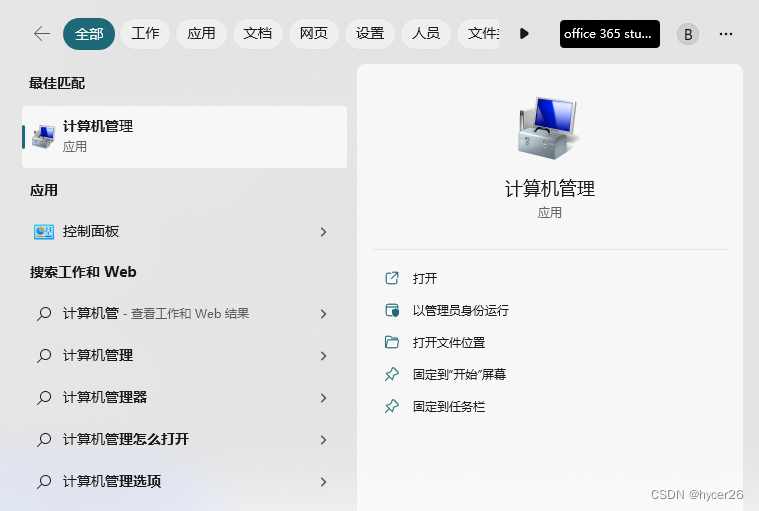Click the search icon beside 计算机管理 suggestion

pos(44,356)
